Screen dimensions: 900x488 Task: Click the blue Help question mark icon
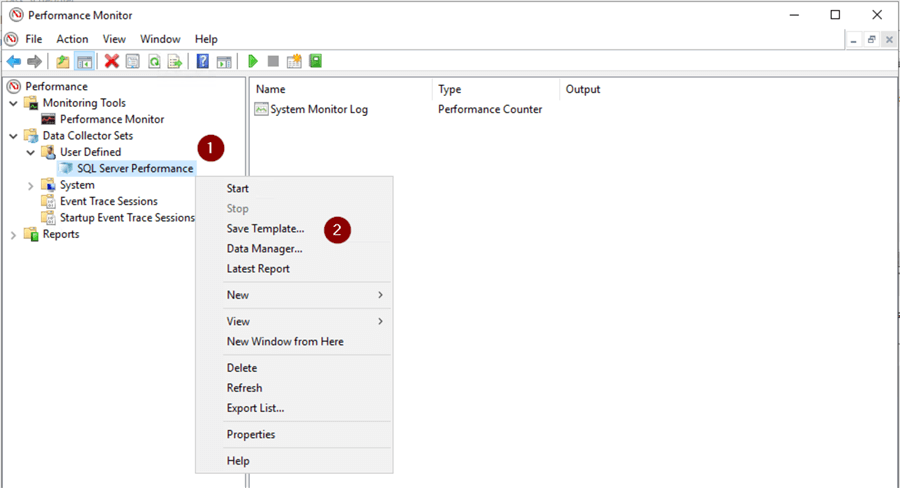click(203, 61)
